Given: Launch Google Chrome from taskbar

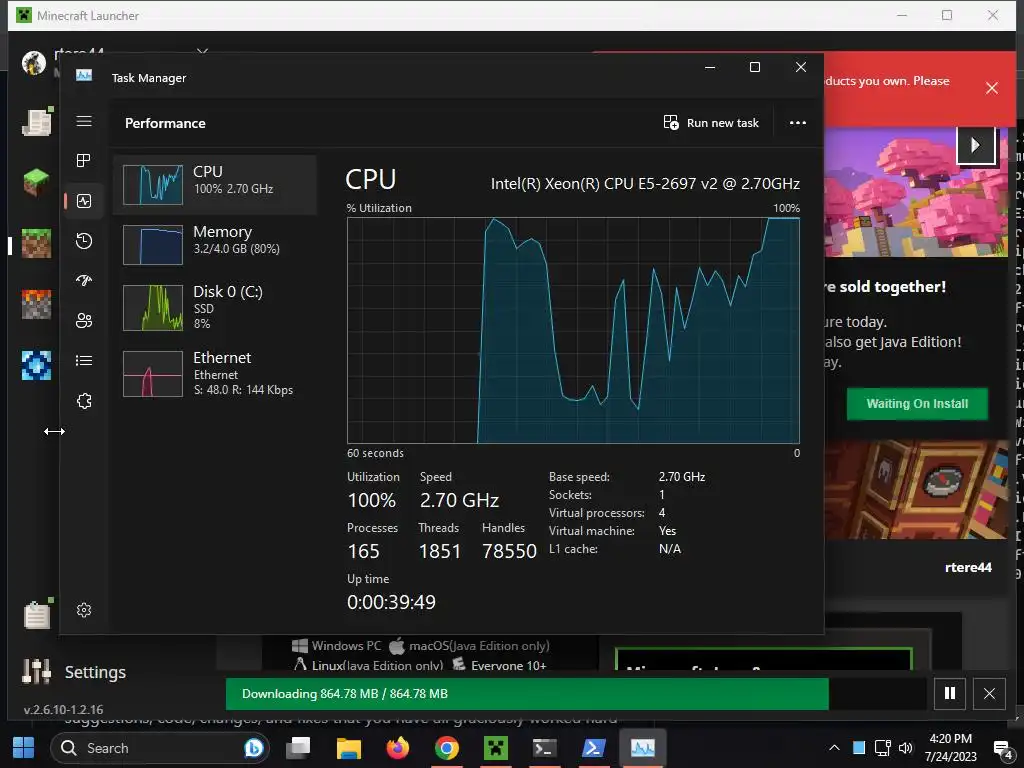Looking at the screenshot, I should pos(447,748).
